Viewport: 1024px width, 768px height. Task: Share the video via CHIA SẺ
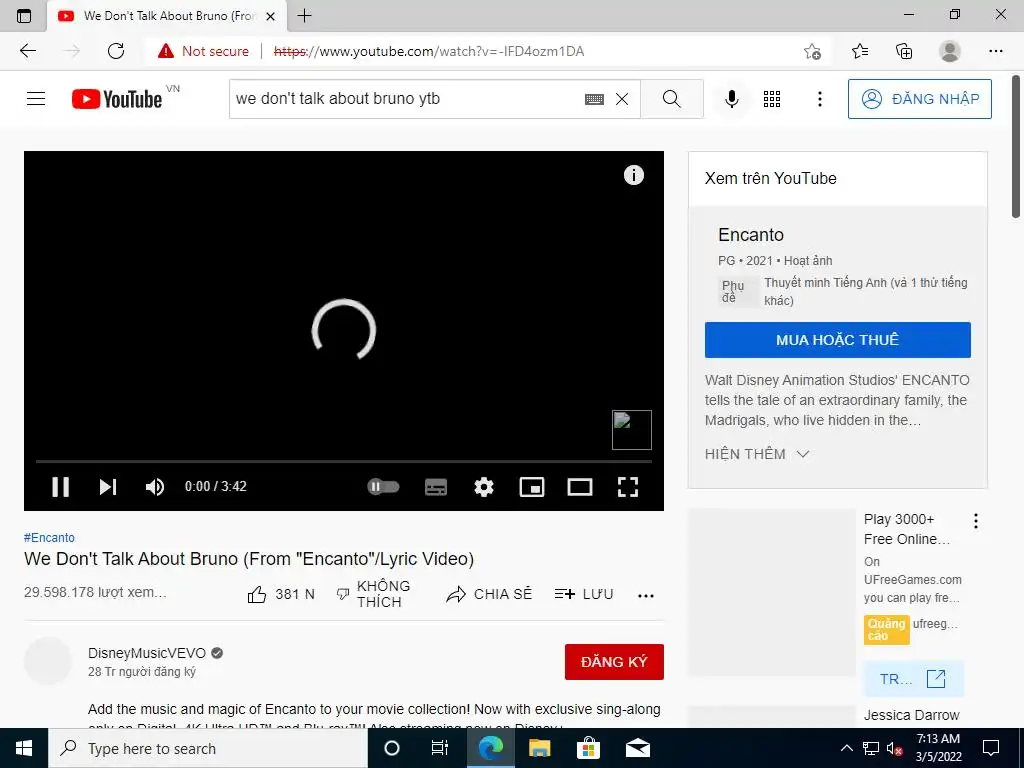tap(489, 594)
